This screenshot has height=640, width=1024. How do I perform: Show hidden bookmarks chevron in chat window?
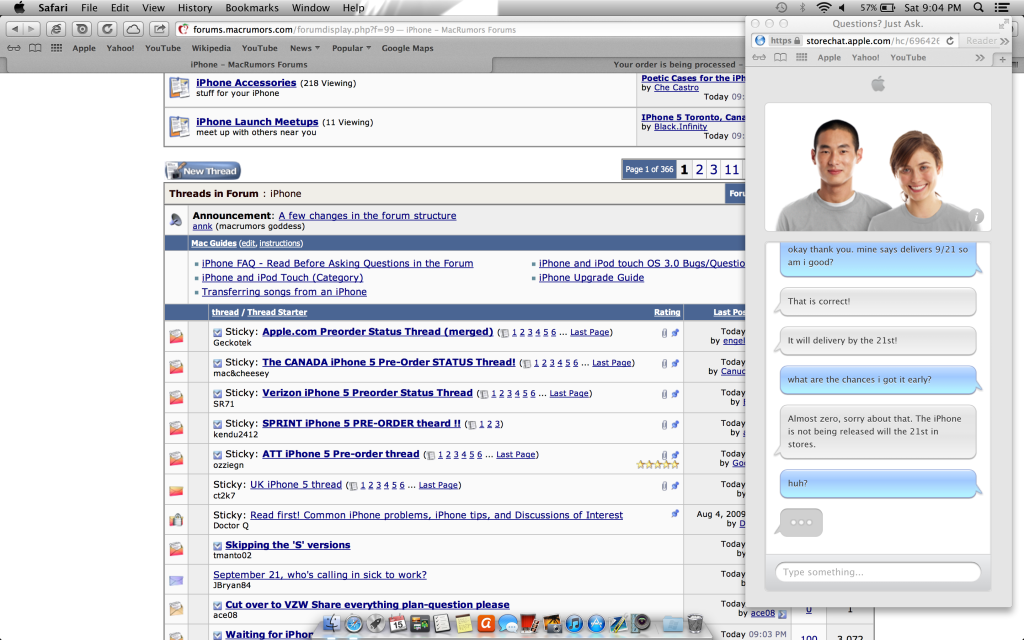(980, 57)
